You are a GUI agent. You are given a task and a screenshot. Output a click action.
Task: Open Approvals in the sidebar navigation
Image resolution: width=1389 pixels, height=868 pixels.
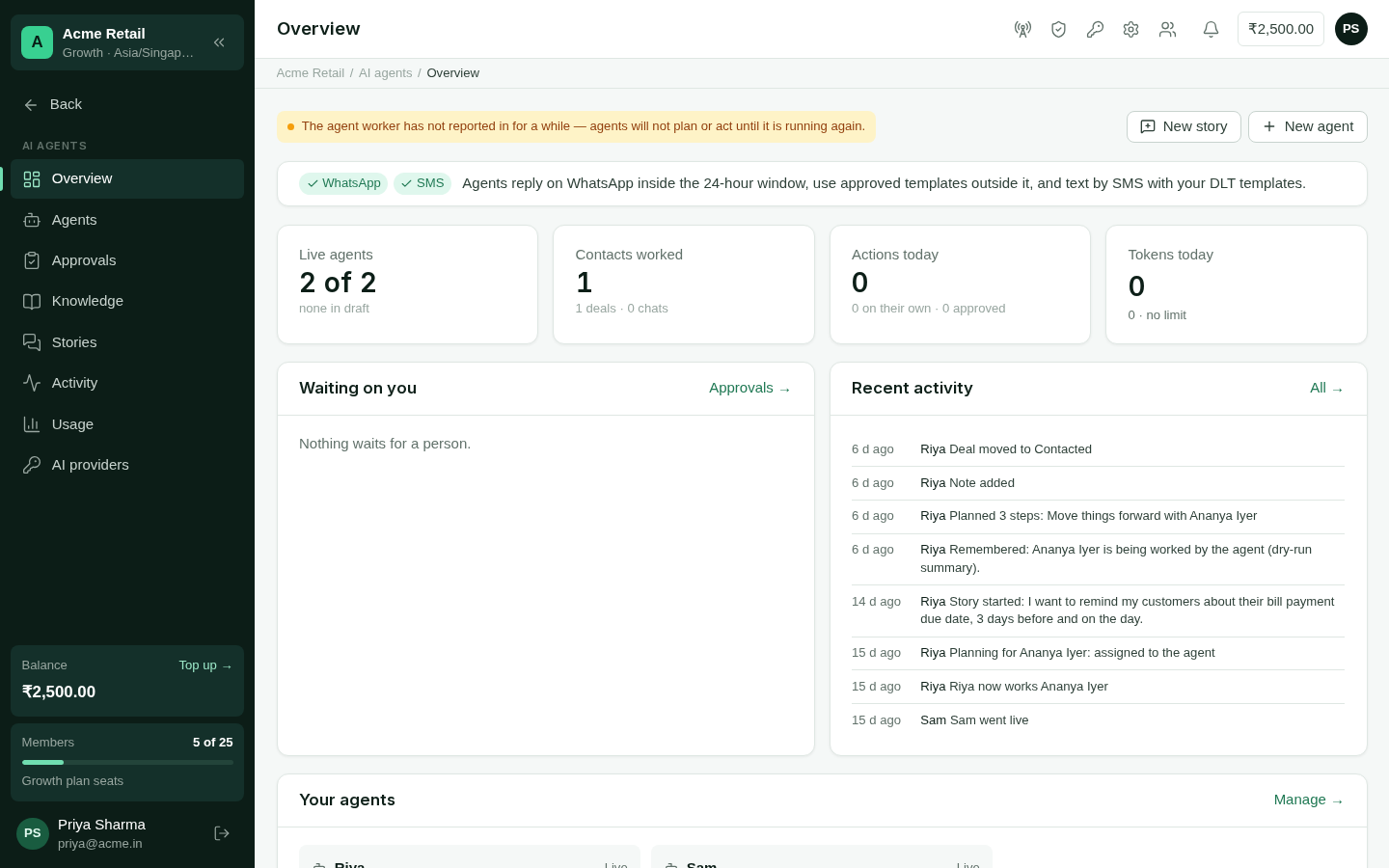click(127, 260)
